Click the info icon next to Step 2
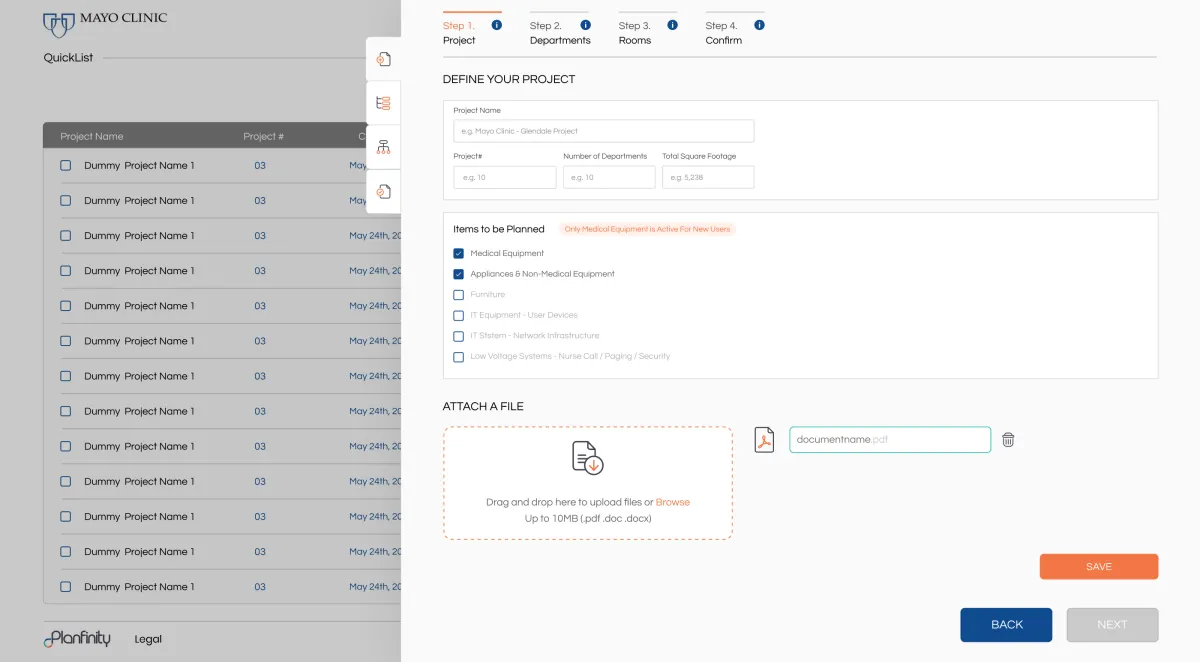 click(585, 25)
